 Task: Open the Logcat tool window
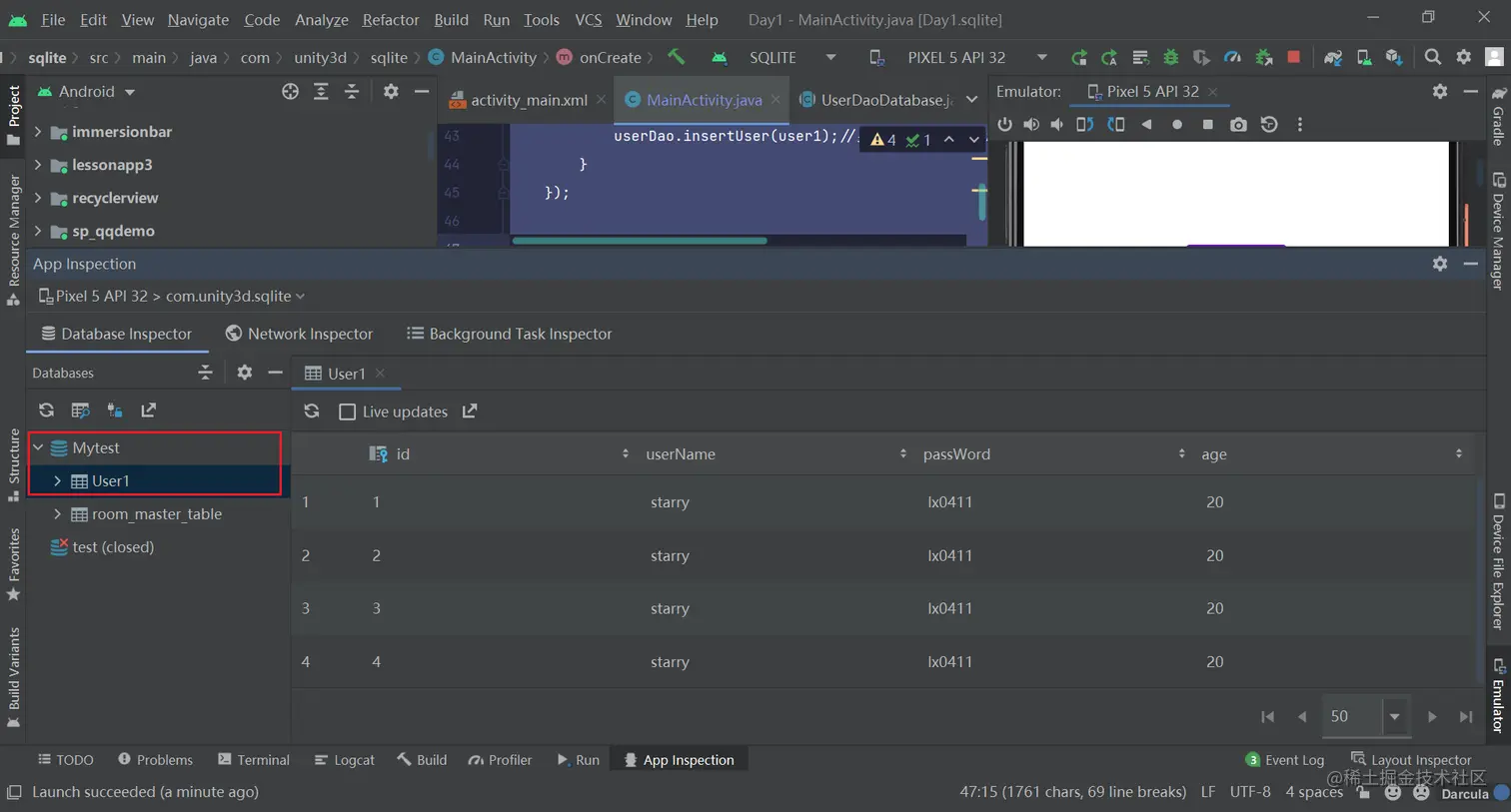tap(344, 760)
